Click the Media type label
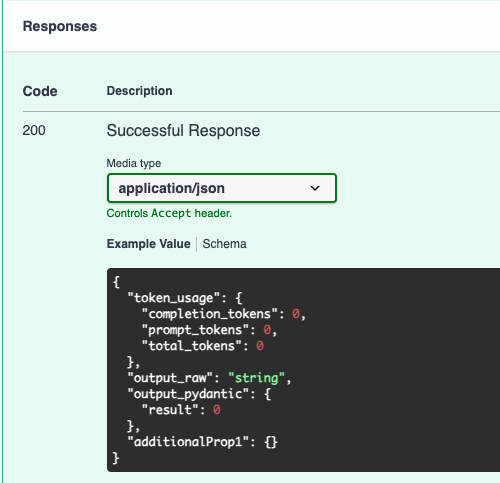 [x=134, y=163]
